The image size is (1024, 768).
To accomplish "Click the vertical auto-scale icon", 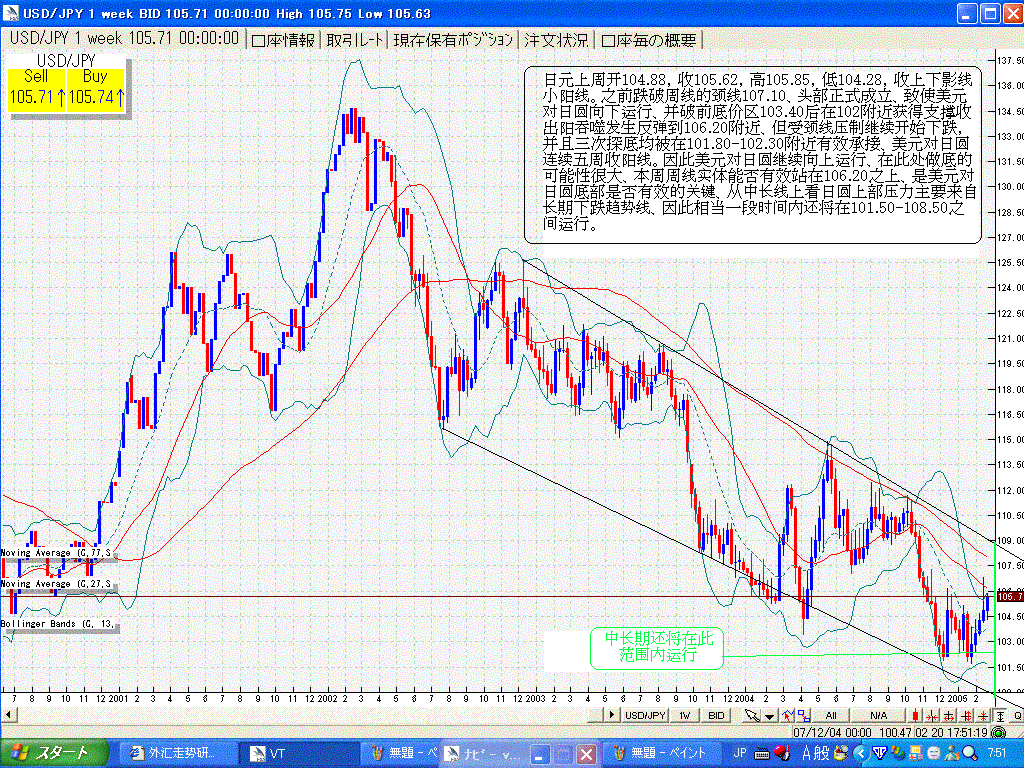I will 1000,715.
